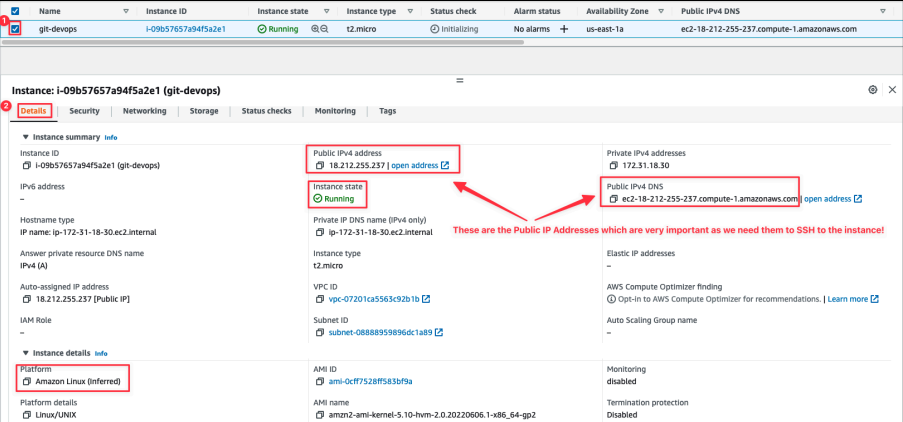Select us-east-1a availability zone cell
This screenshot has height=422, width=903.
[603, 29]
